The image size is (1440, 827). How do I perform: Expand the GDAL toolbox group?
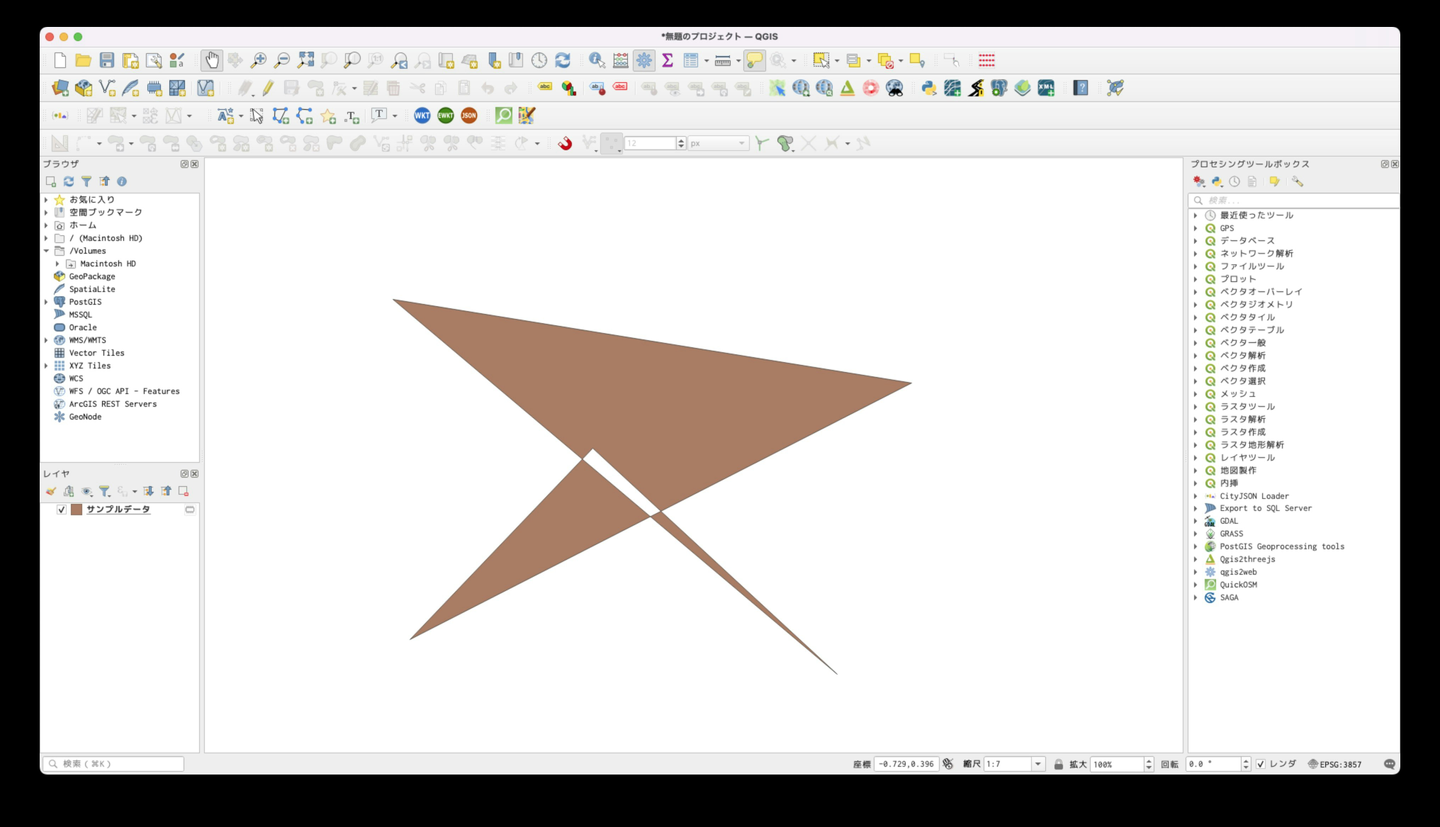point(1196,521)
